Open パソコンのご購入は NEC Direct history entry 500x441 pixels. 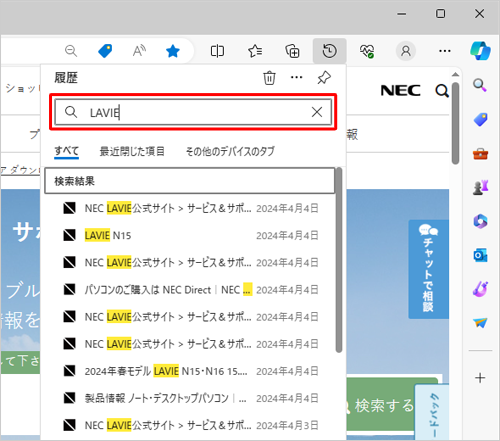pyautogui.click(x=191, y=290)
